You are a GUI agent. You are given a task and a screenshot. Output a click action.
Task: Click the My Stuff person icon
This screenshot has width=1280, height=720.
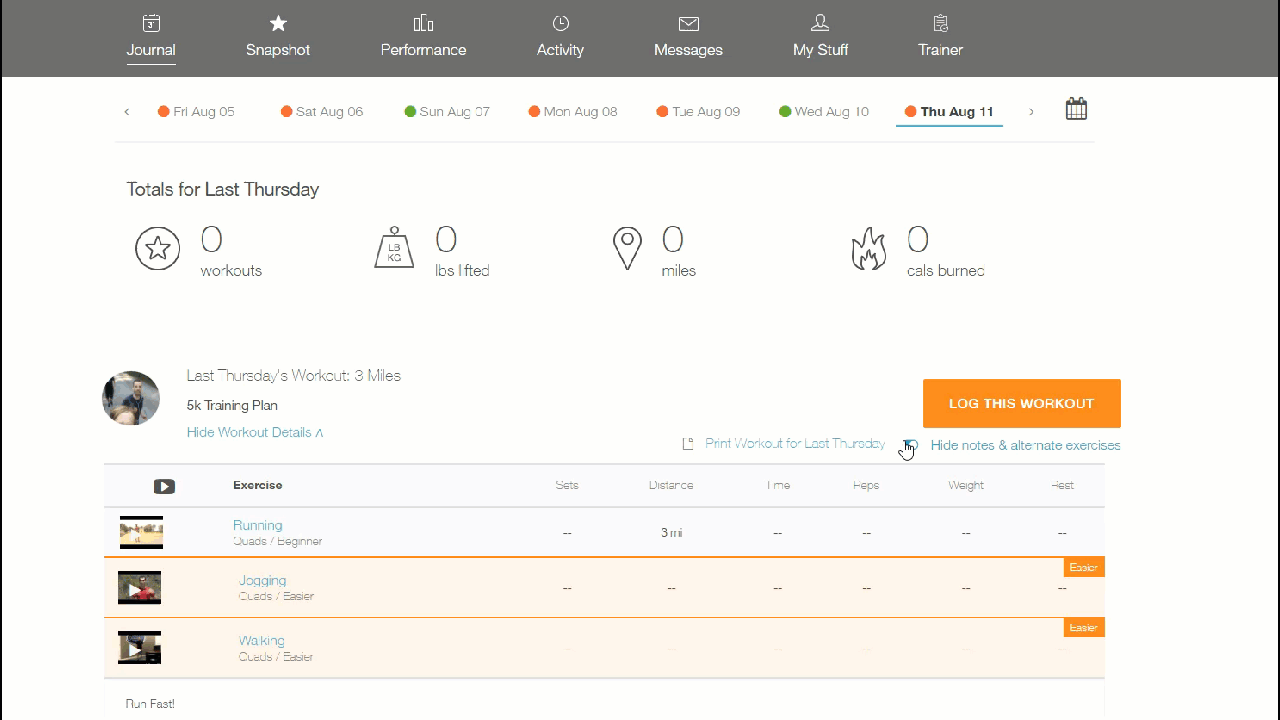click(820, 23)
